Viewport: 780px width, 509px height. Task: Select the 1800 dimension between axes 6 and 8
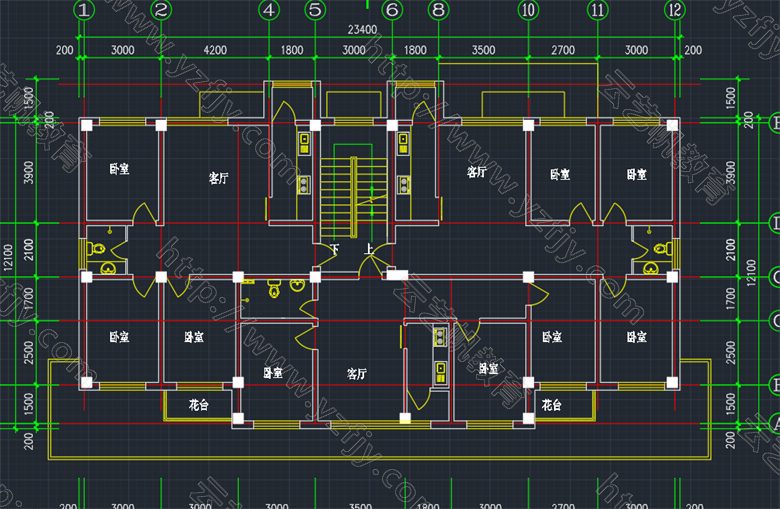coord(415,50)
